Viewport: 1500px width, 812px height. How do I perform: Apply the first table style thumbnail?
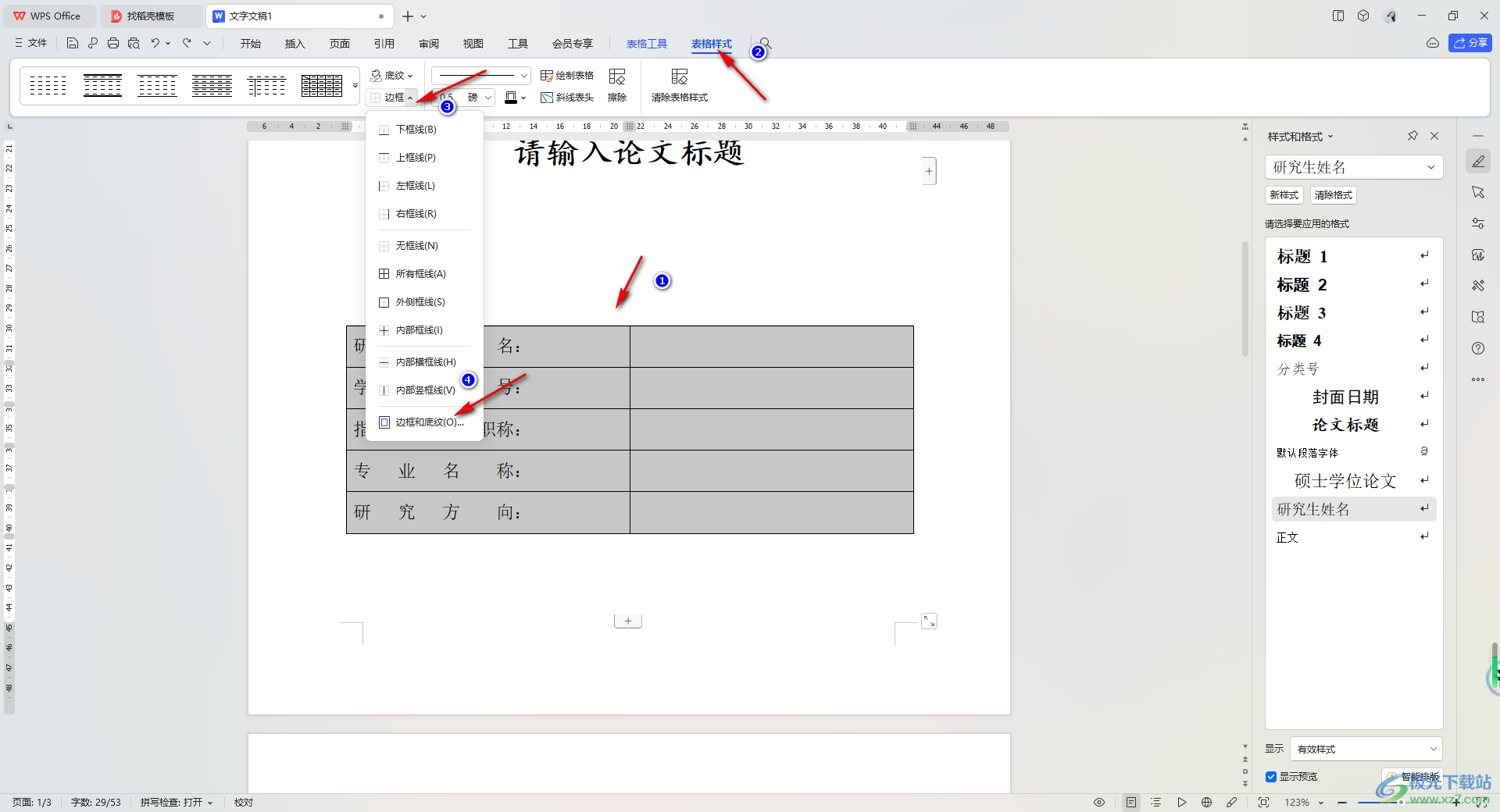point(48,85)
